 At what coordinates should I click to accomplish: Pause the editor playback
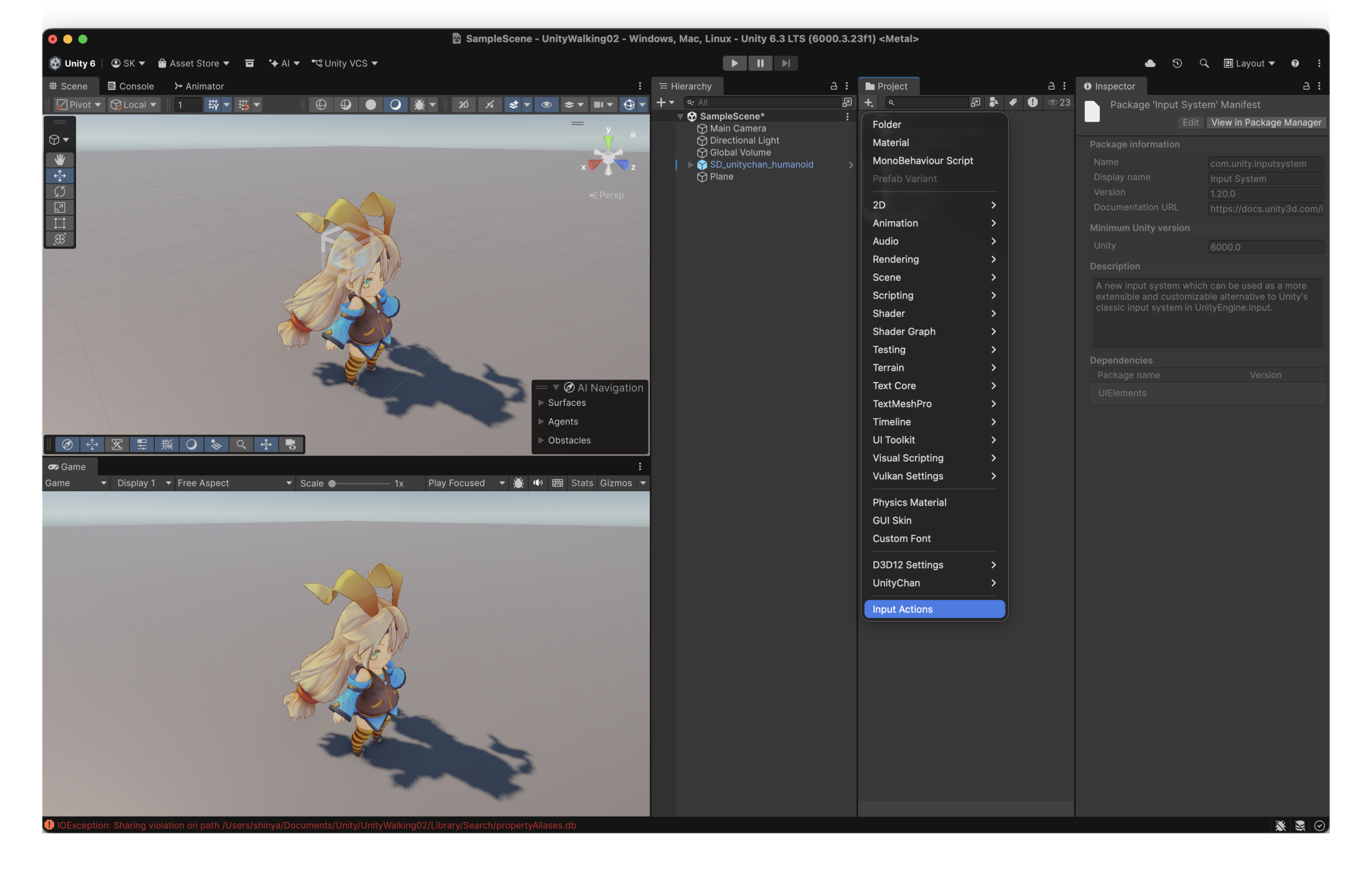(760, 63)
